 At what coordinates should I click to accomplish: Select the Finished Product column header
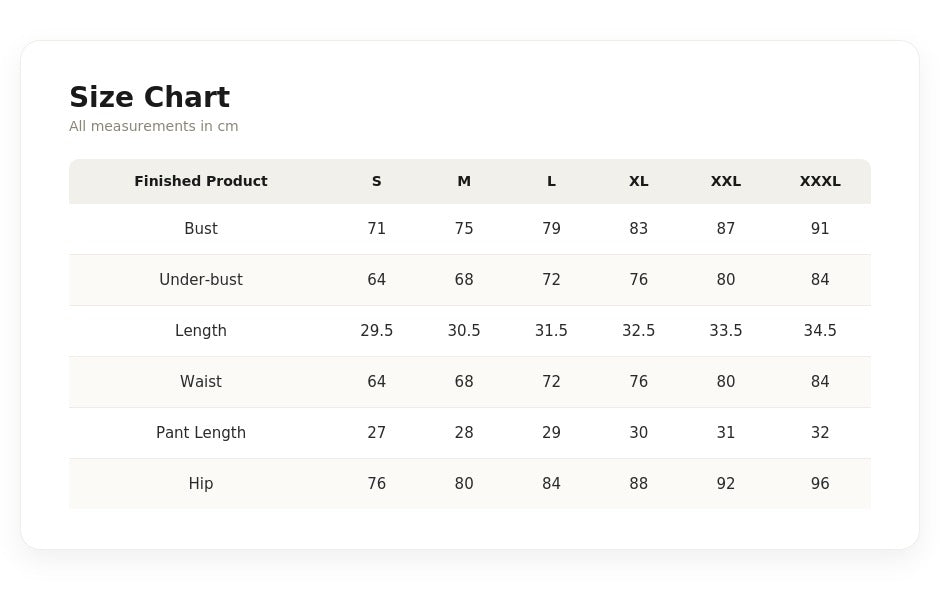(201, 181)
